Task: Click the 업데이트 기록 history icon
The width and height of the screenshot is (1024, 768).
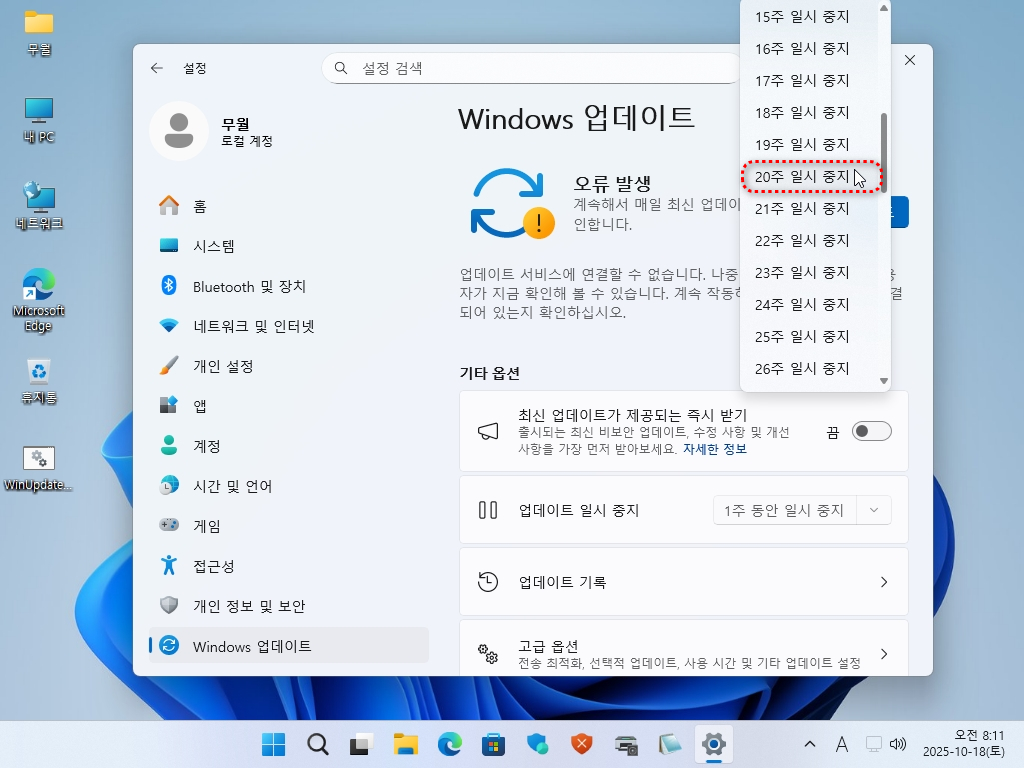Action: pos(488,582)
